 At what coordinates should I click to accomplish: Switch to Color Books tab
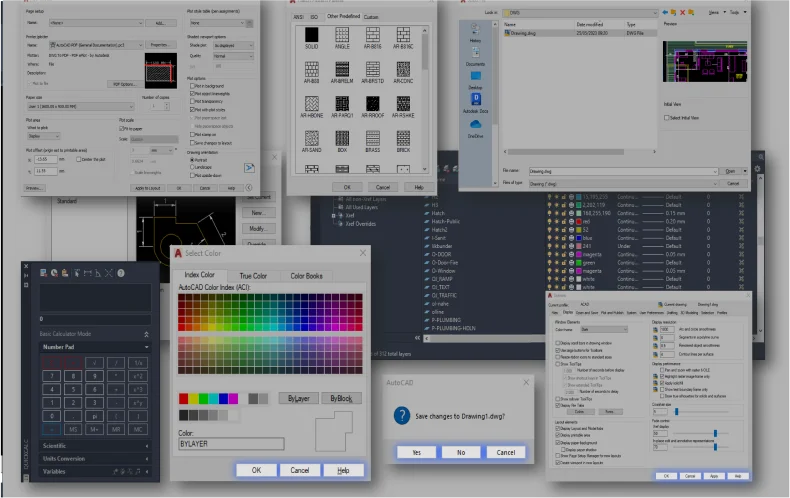click(306, 276)
